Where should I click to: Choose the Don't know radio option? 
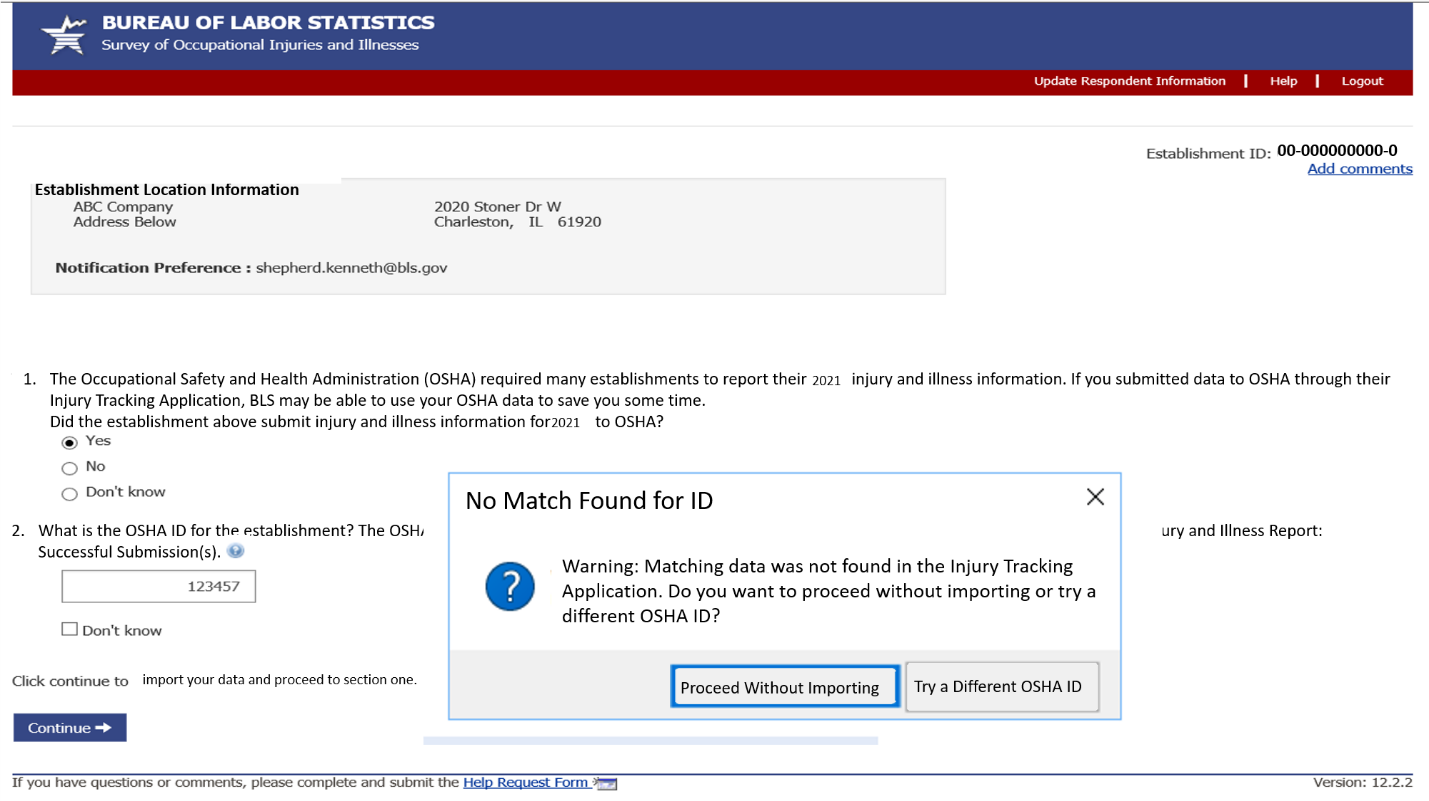(69, 493)
